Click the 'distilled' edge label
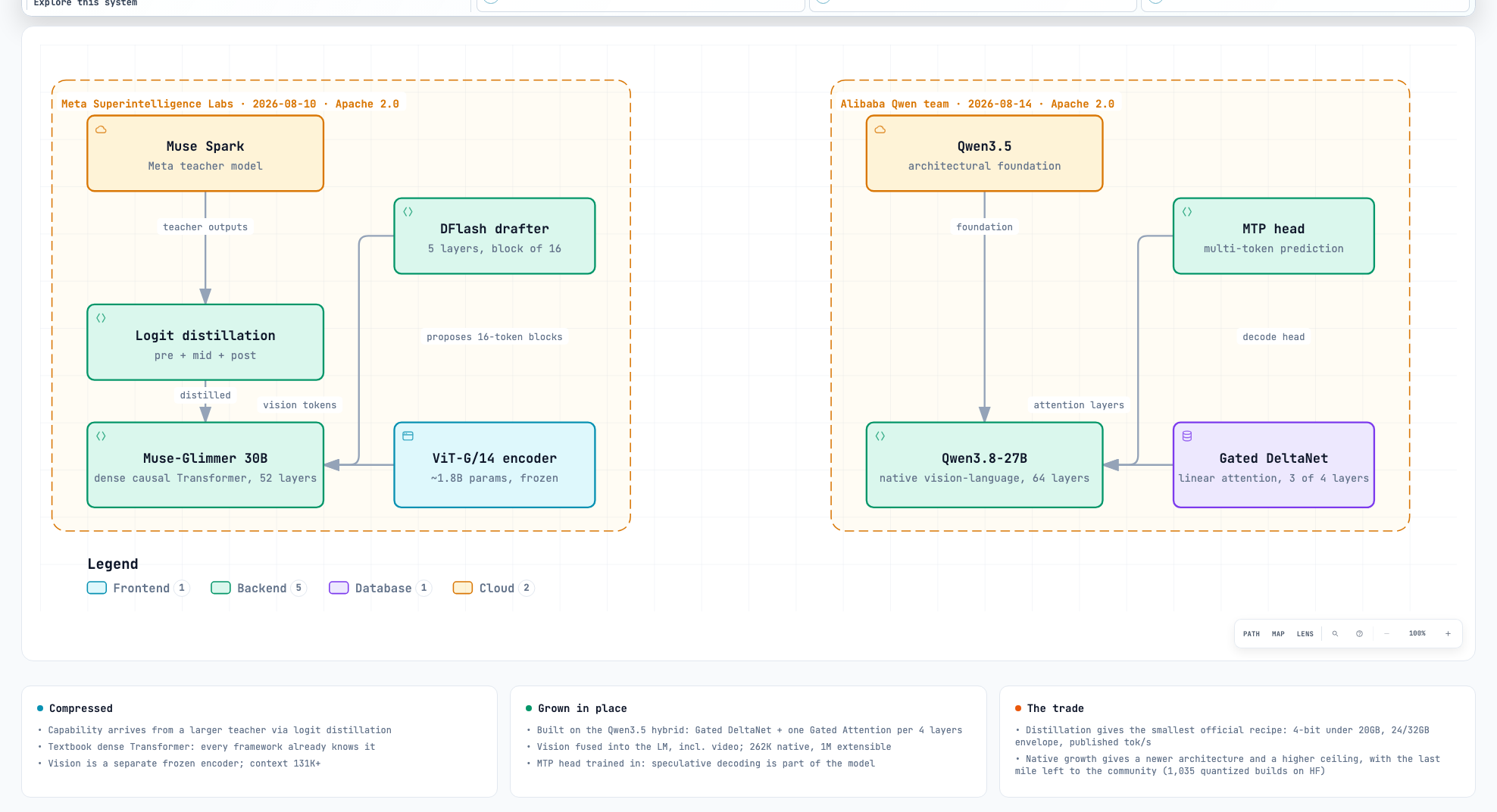This screenshot has width=1497, height=812. point(205,395)
